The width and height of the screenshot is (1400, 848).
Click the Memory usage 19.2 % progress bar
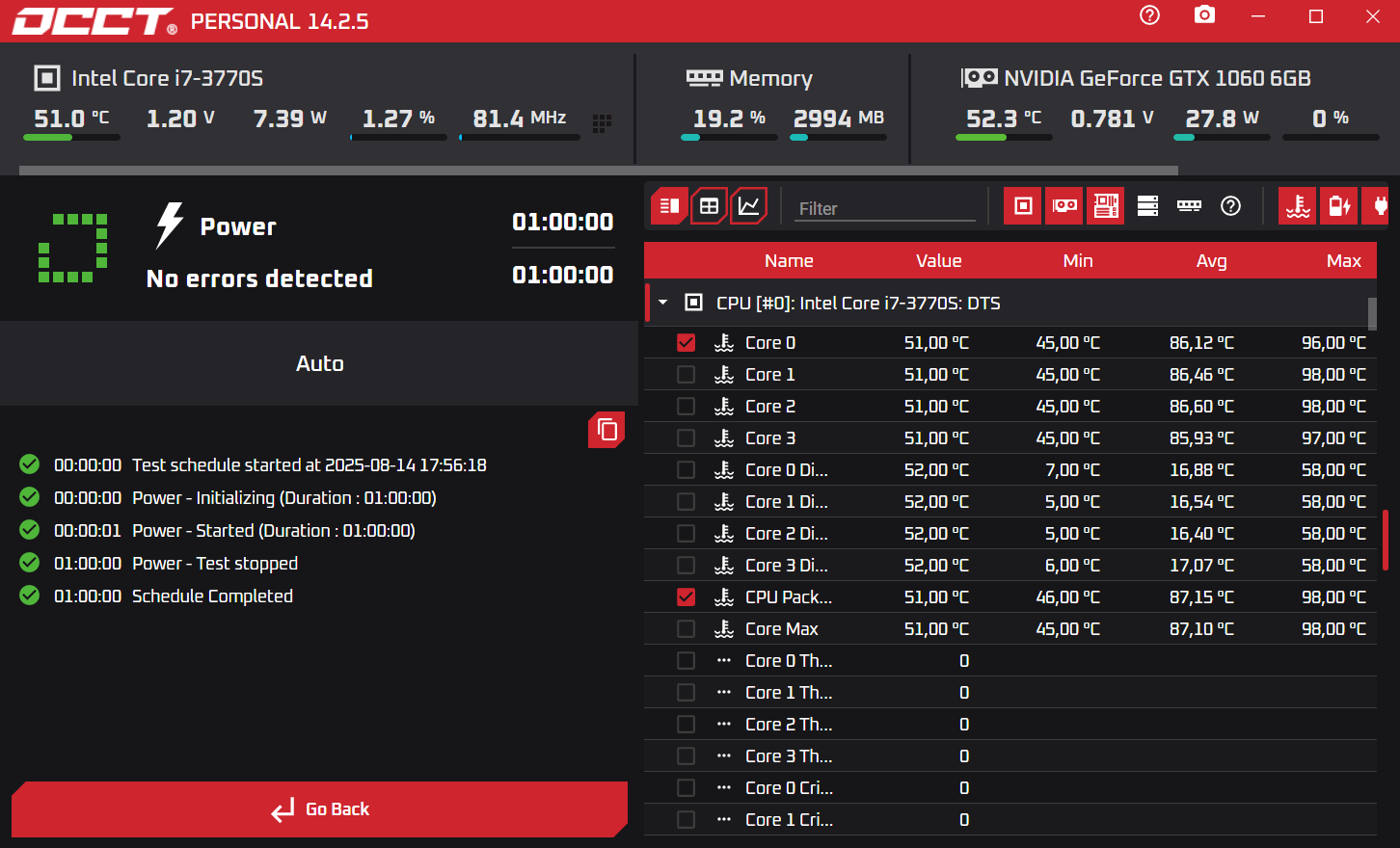click(x=729, y=138)
